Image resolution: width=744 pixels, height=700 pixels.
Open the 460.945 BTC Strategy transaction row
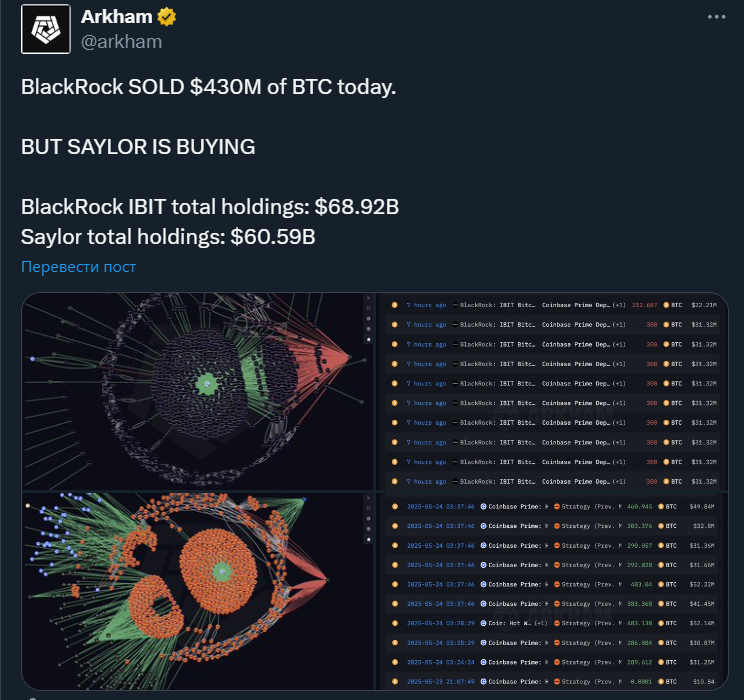(x=553, y=506)
